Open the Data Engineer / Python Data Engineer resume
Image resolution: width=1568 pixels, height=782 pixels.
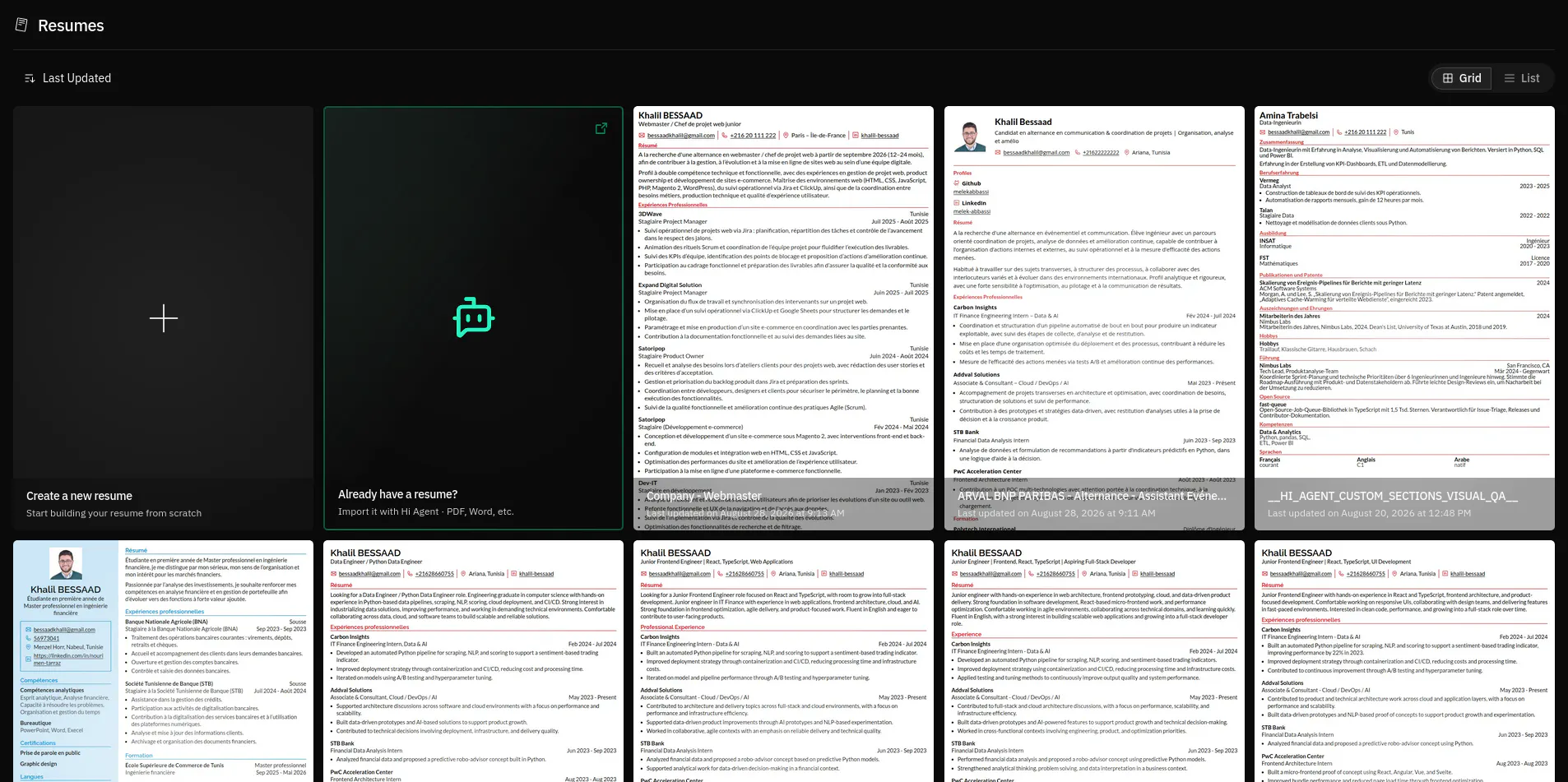point(474,661)
